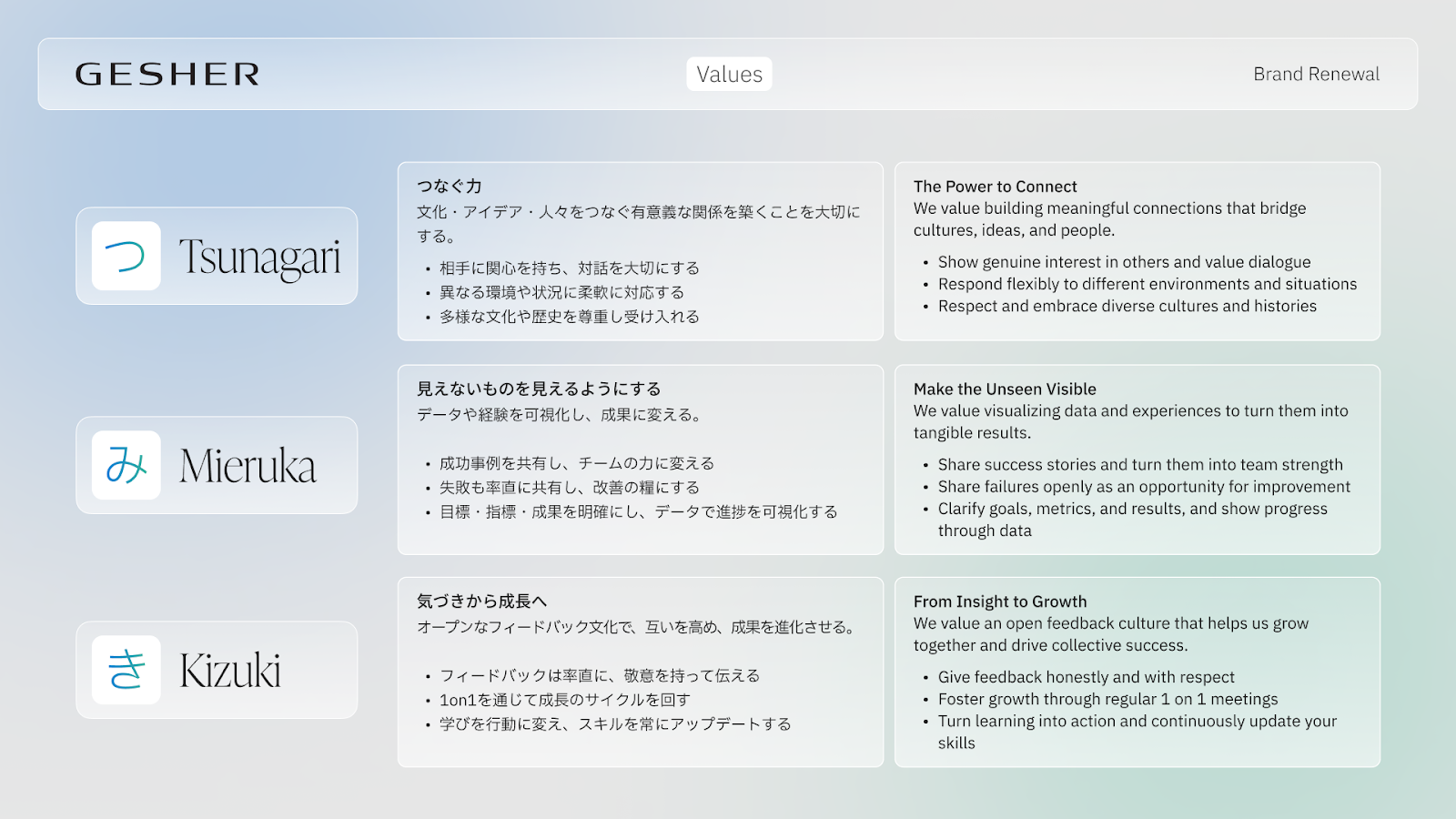1456x819 pixels.
Task: Click "Show genuine interest in others and value dialogue"
Action: 1125,262
